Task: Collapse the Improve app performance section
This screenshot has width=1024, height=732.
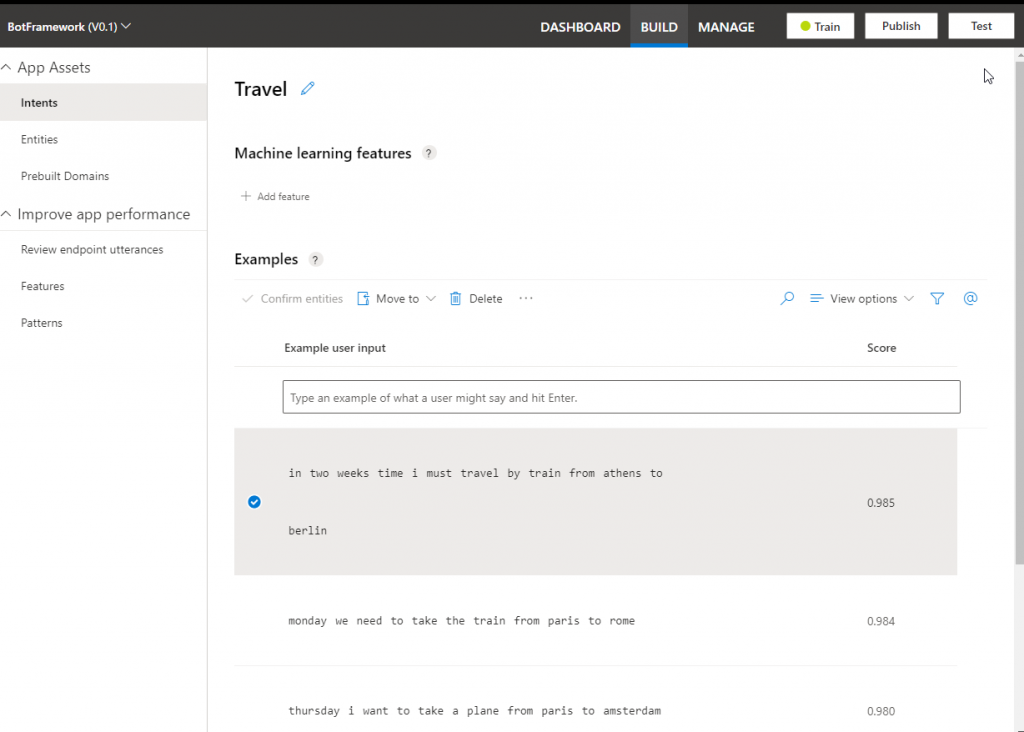Action: 7,214
